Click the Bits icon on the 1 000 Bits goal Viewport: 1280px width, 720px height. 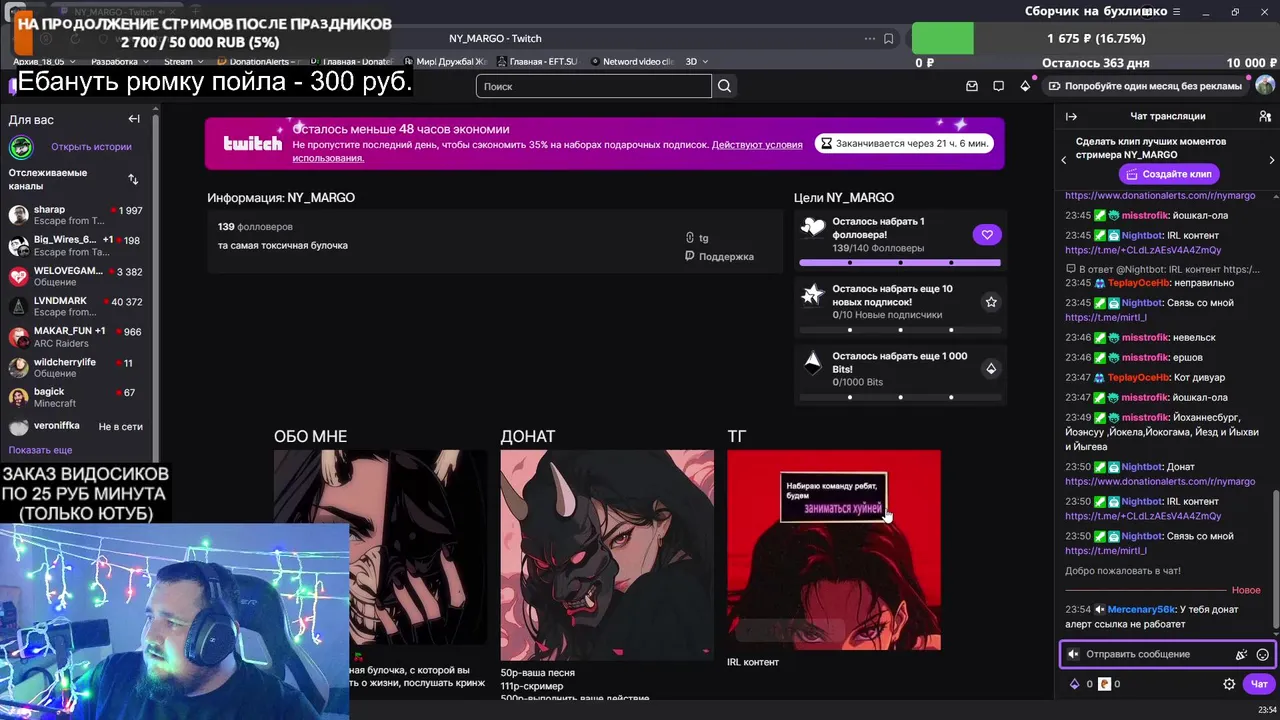[x=991, y=368]
